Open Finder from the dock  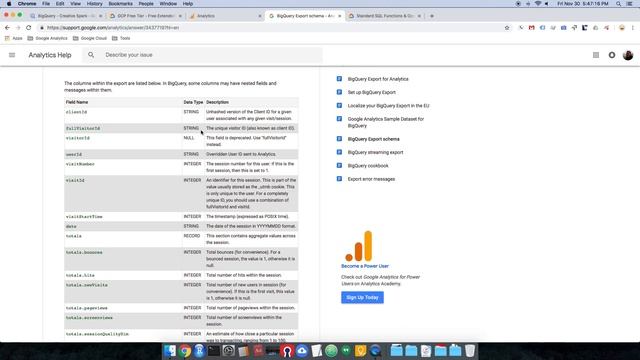[170, 351]
